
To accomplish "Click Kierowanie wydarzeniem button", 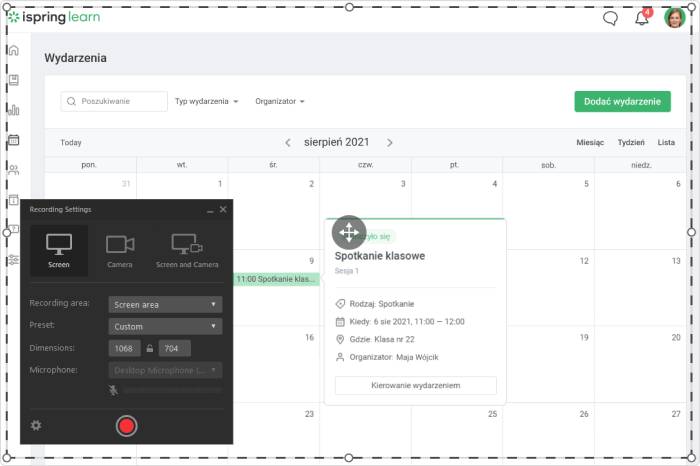I will click(x=416, y=385).
